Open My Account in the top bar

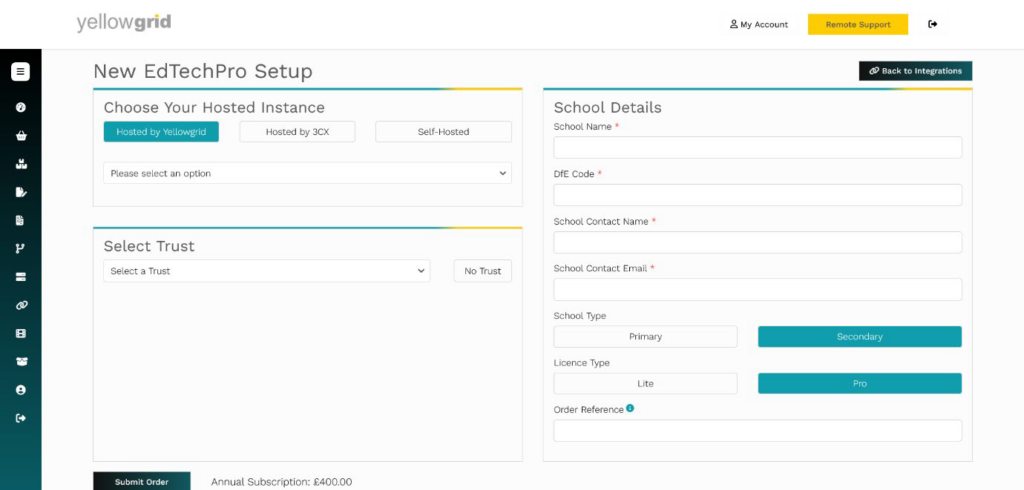[x=759, y=24]
